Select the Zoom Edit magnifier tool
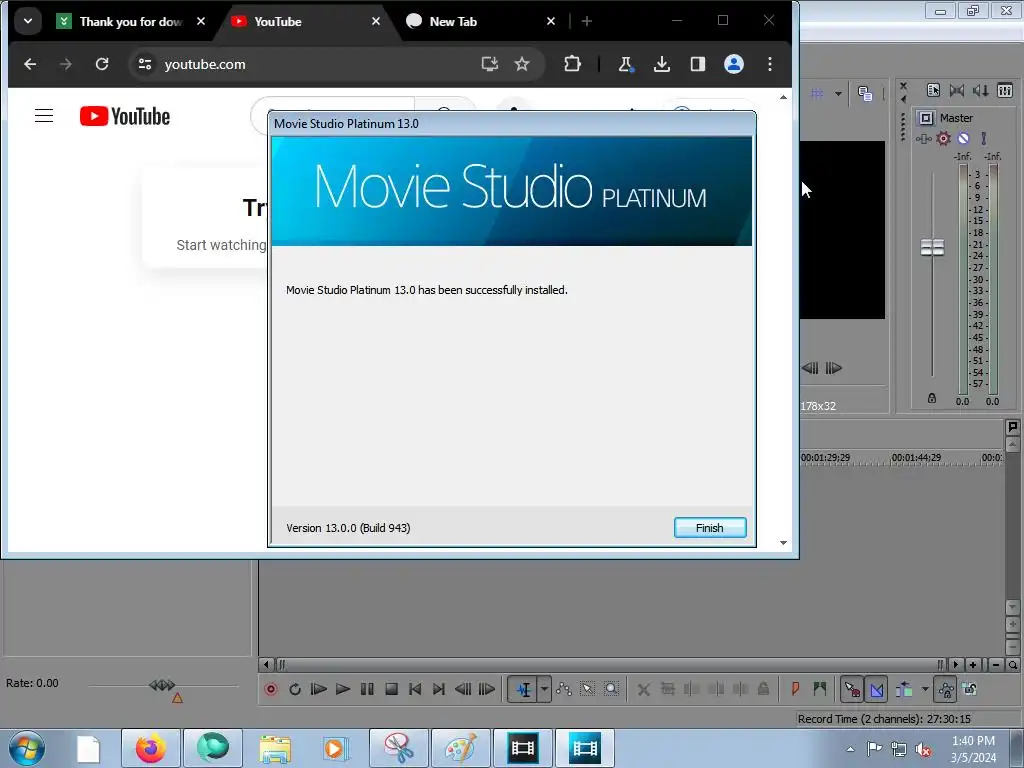This screenshot has height=768, width=1024. (x=611, y=689)
